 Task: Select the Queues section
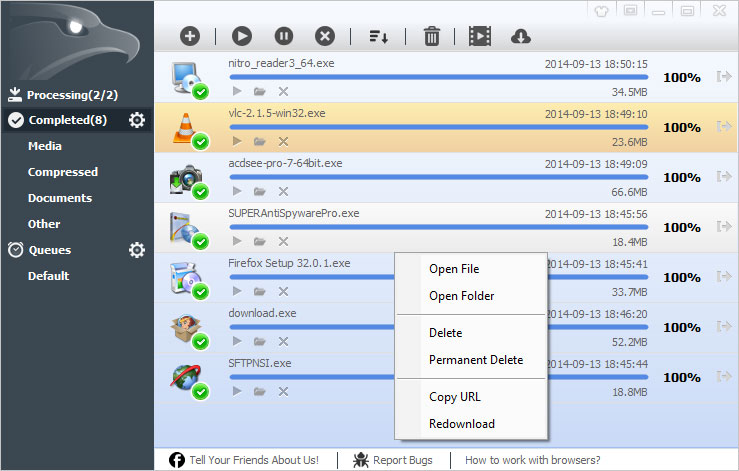(x=49, y=250)
